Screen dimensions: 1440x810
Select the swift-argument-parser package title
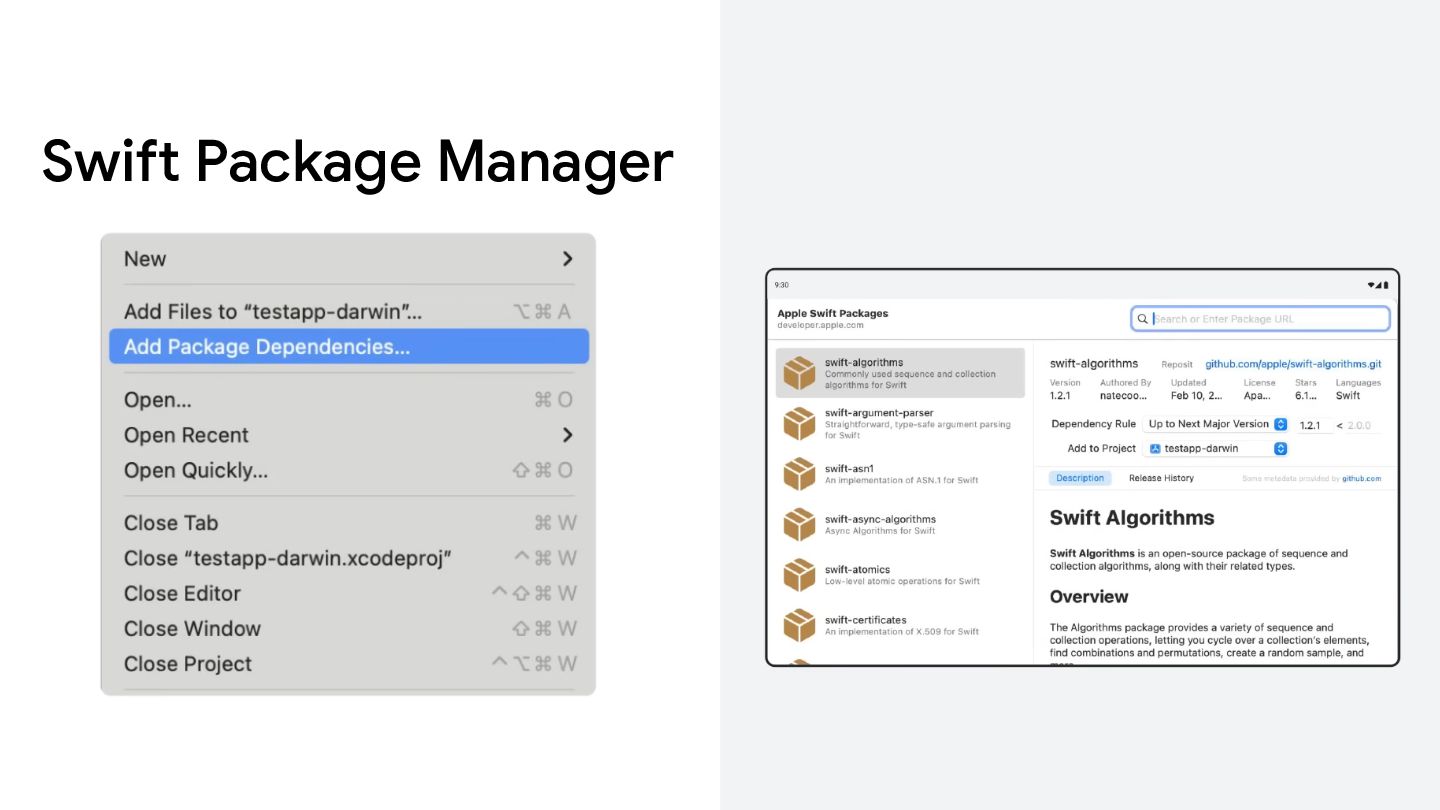pyautogui.click(x=879, y=412)
